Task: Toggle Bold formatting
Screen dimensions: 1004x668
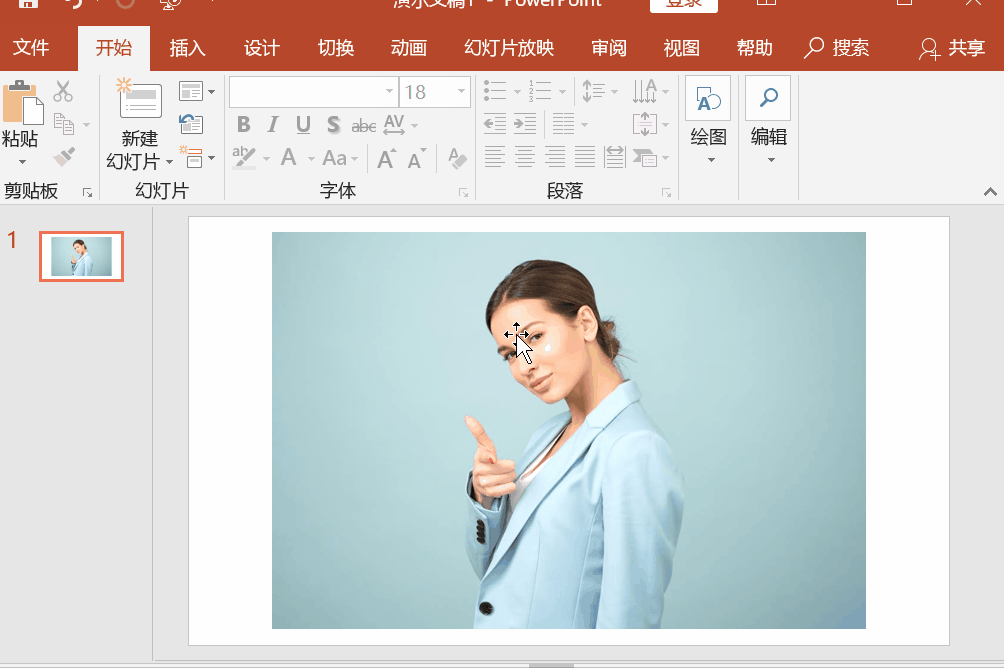Action: click(x=243, y=124)
